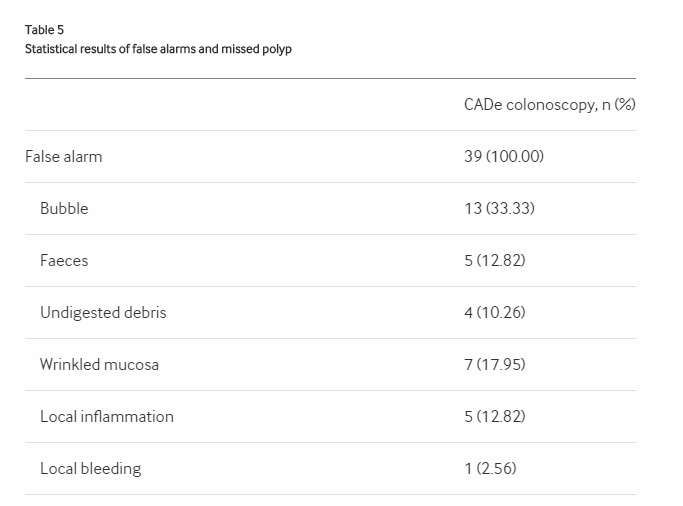Select the 'Local inflammation' row label
683x506 pixels.
(106, 416)
